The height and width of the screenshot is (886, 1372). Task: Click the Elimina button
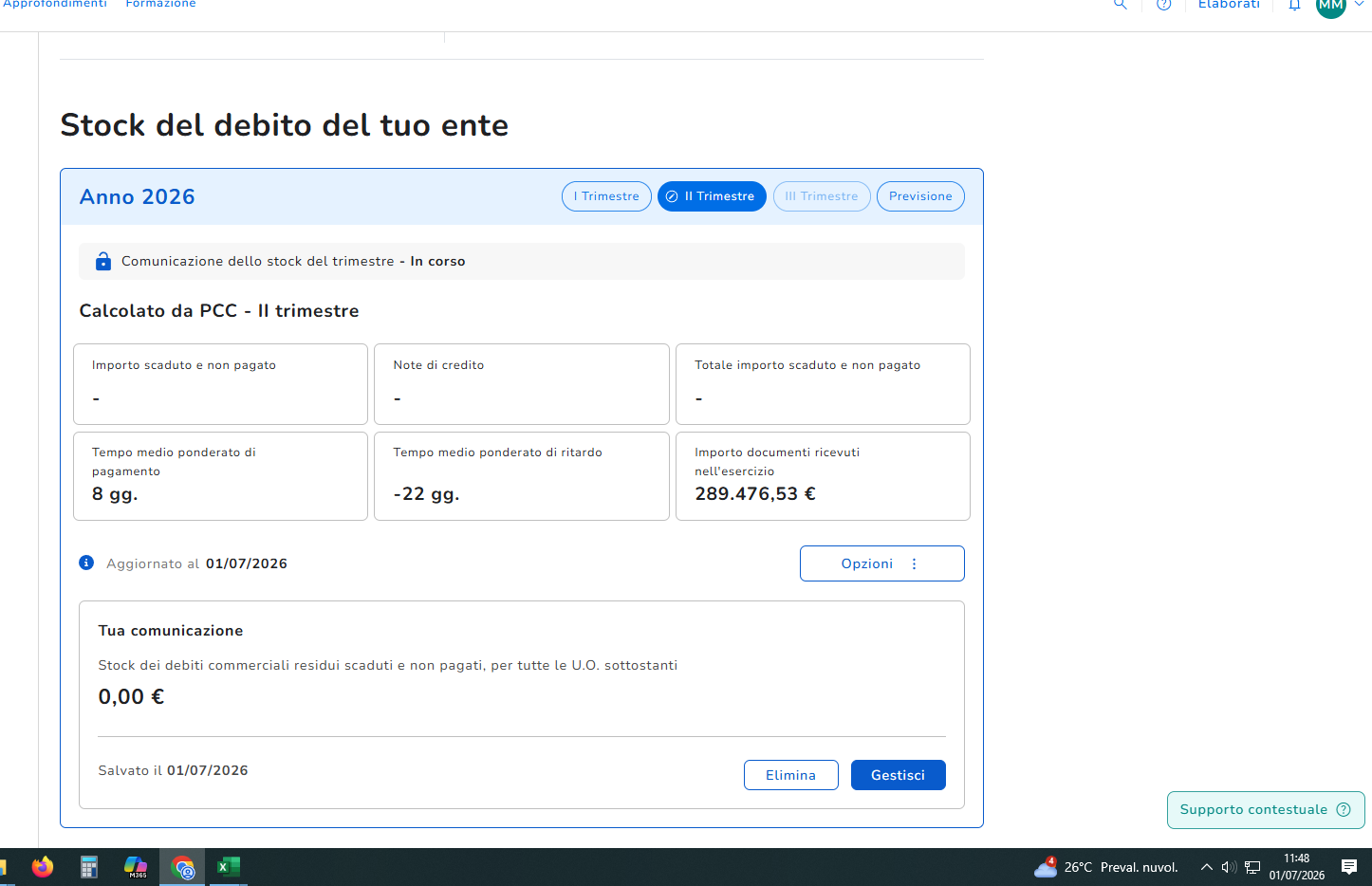point(791,775)
